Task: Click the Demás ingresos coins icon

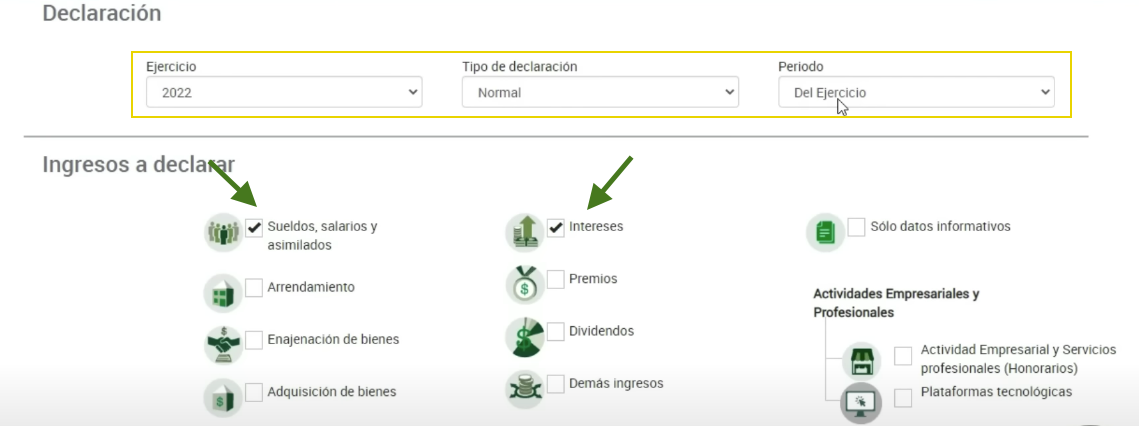Action: point(524,389)
